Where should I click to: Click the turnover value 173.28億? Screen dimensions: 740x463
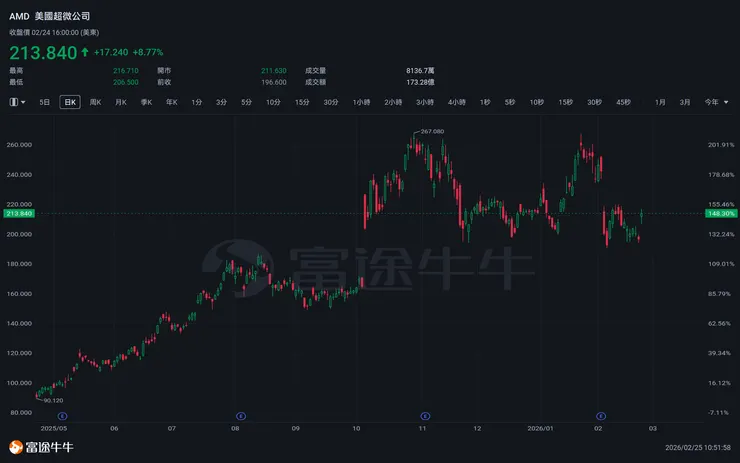(420, 82)
